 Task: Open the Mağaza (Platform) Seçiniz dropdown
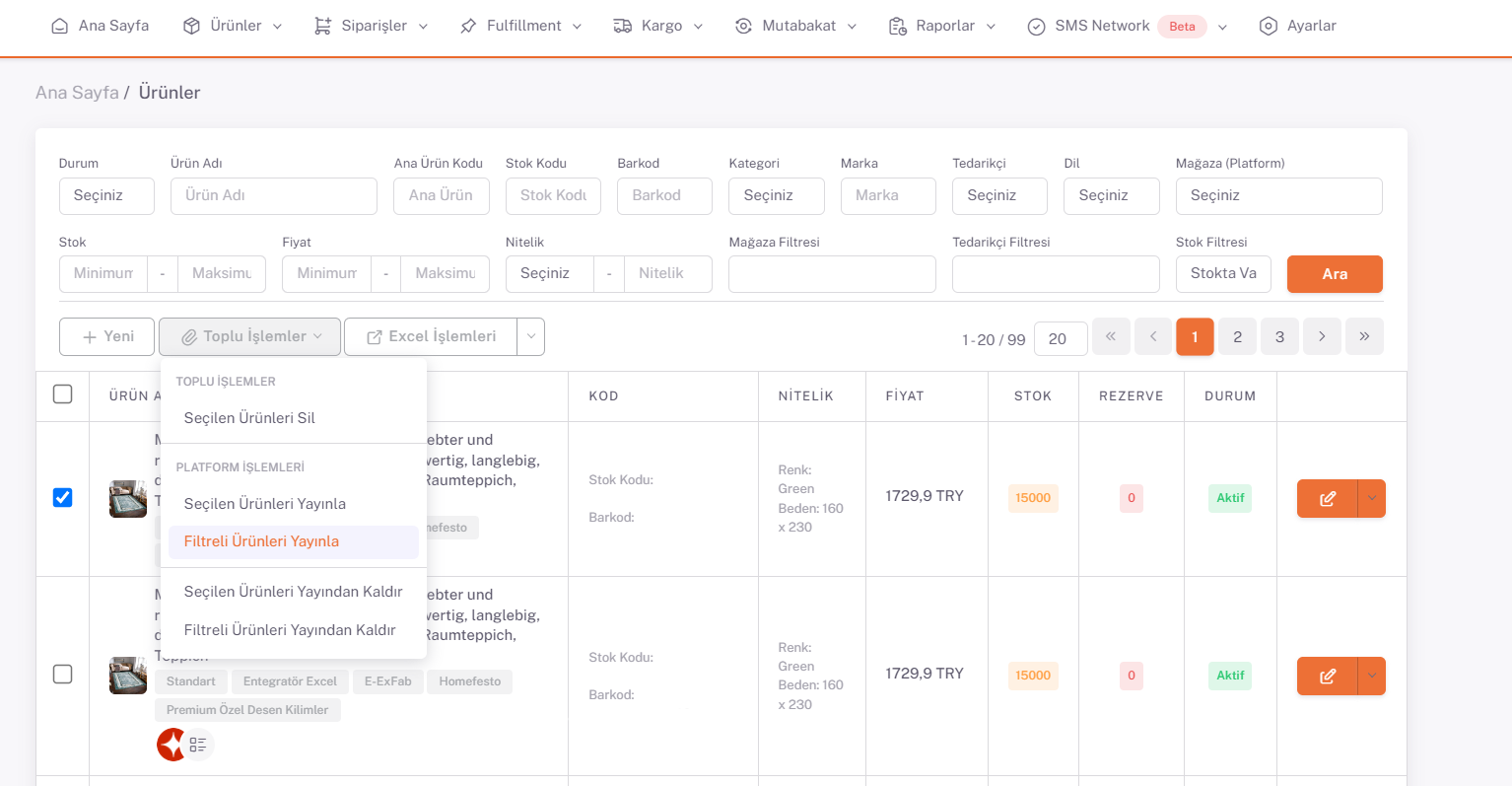[x=1279, y=195]
